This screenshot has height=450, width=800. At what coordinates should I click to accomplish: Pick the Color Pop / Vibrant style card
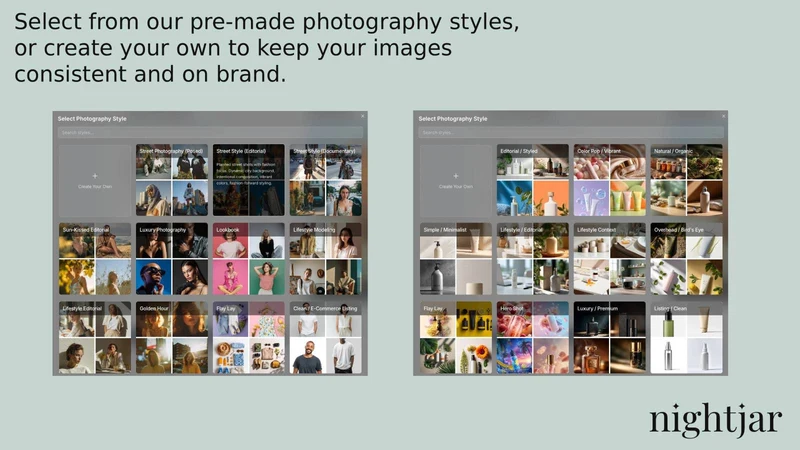[x=610, y=180]
